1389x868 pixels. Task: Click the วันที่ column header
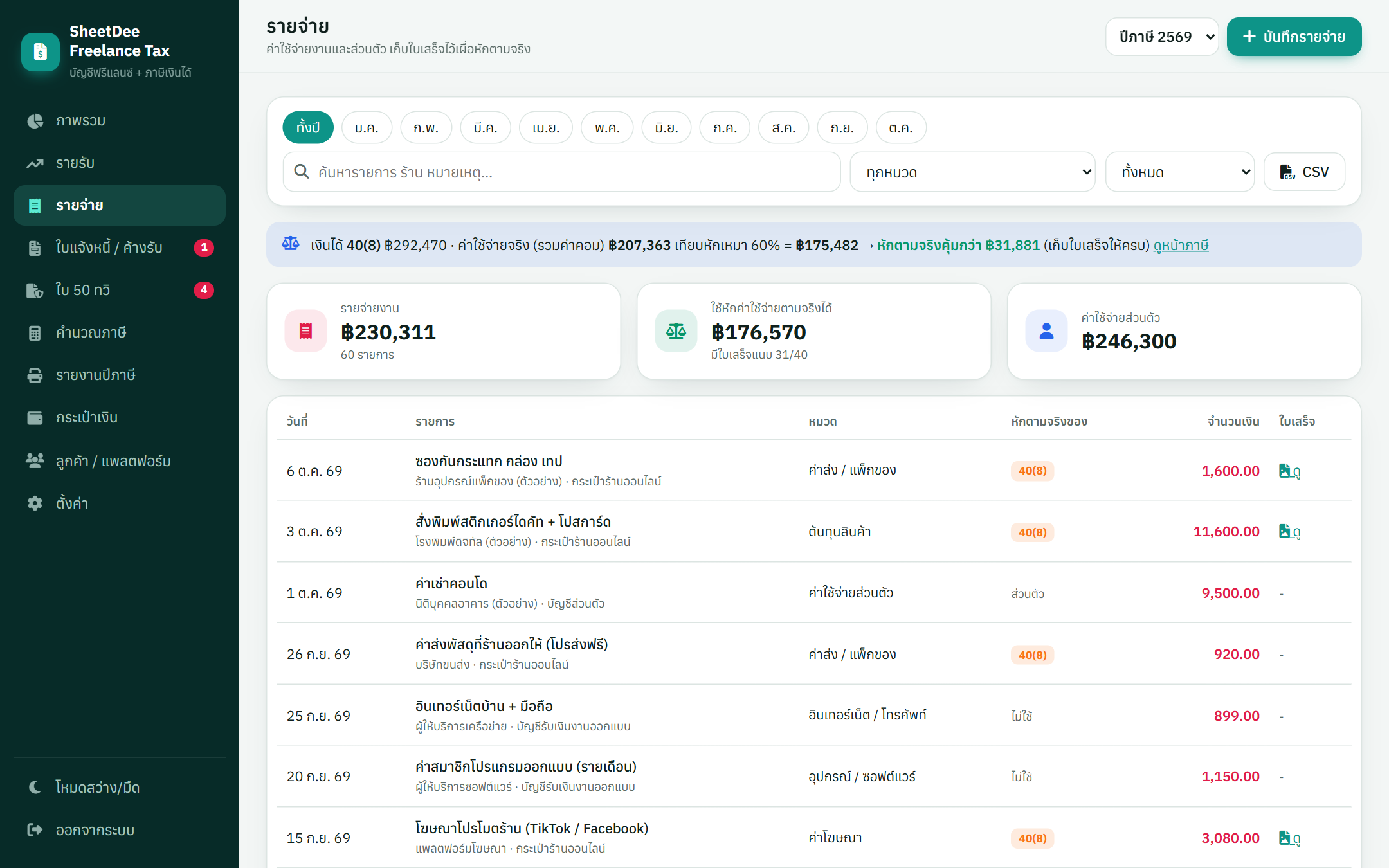pyautogui.click(x=297, y=421)
